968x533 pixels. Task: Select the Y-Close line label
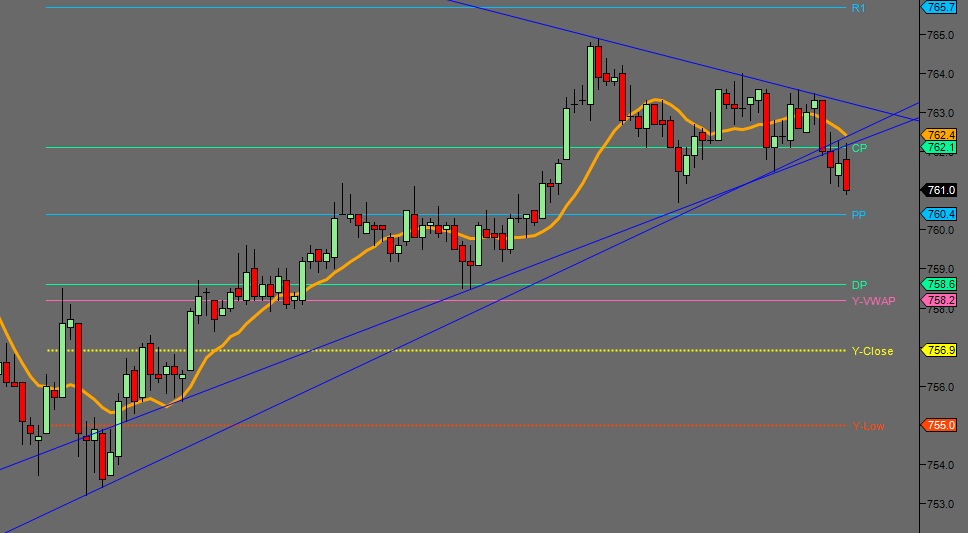coord(872,351)
